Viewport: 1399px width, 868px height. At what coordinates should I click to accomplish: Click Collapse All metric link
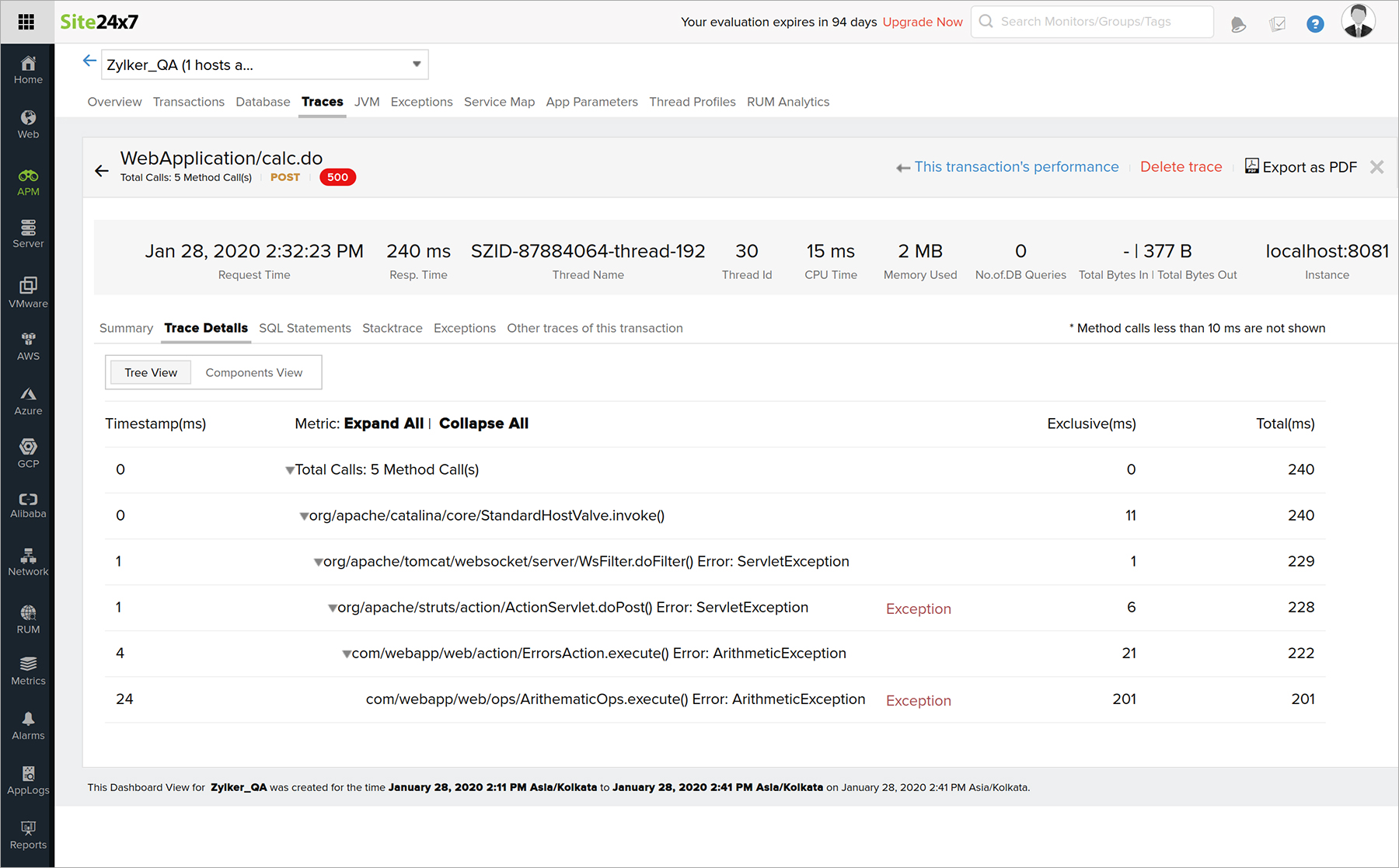[x=483, y=424]
